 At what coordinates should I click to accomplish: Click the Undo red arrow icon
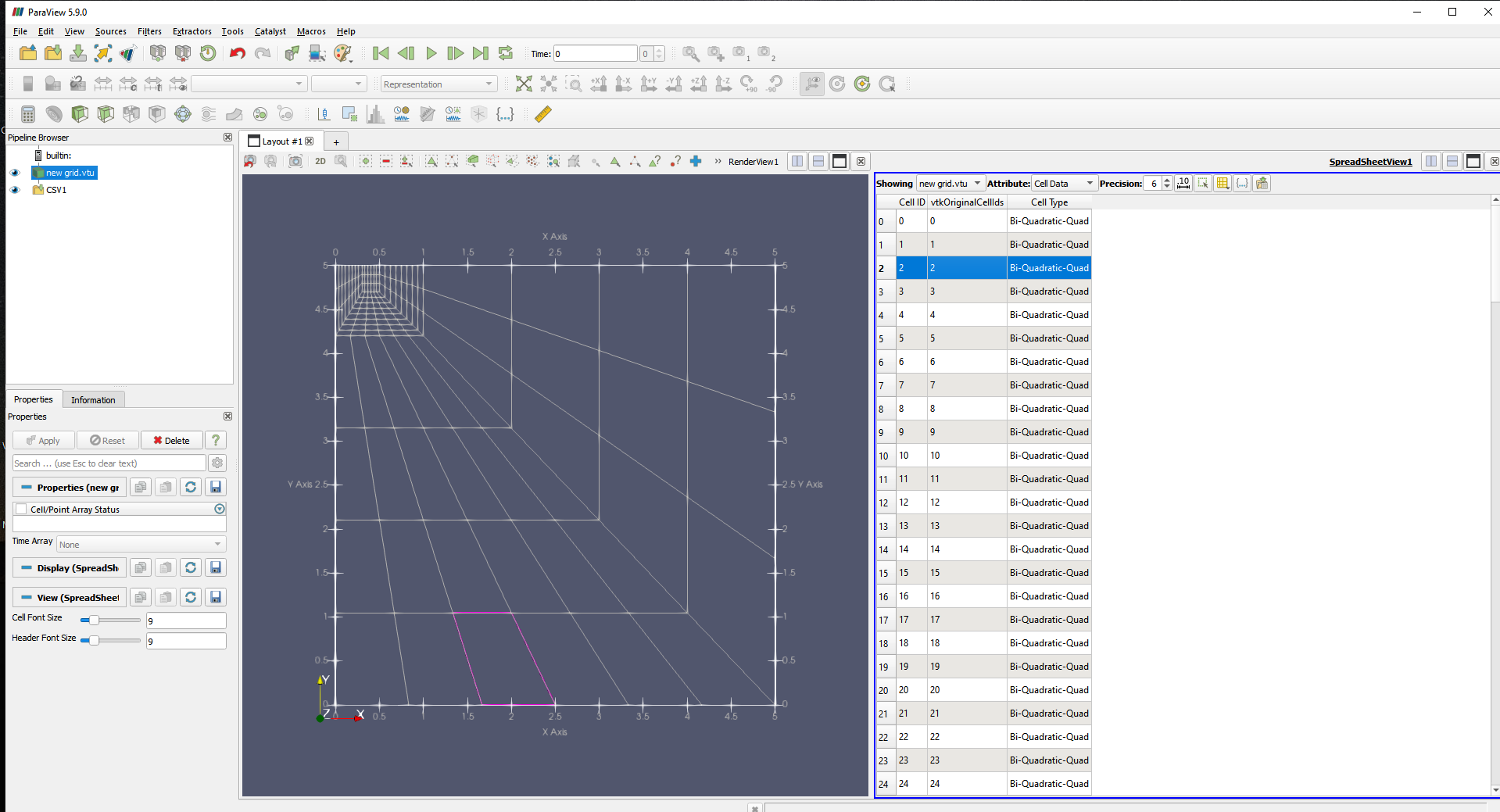[238, 53]
